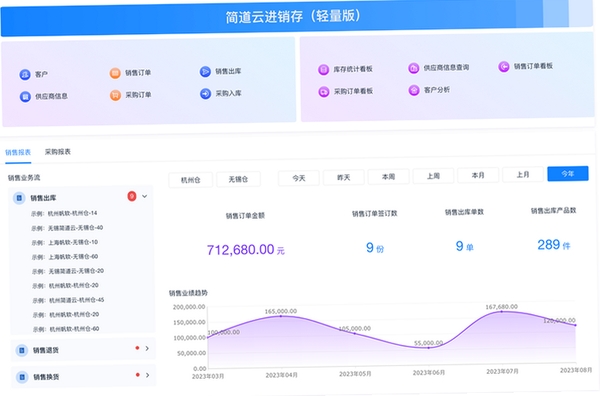Open entry 杭州帆软-杭州仓-60
Screen dimensions: 600x396
pyautogui.click(x=74, y=329)
